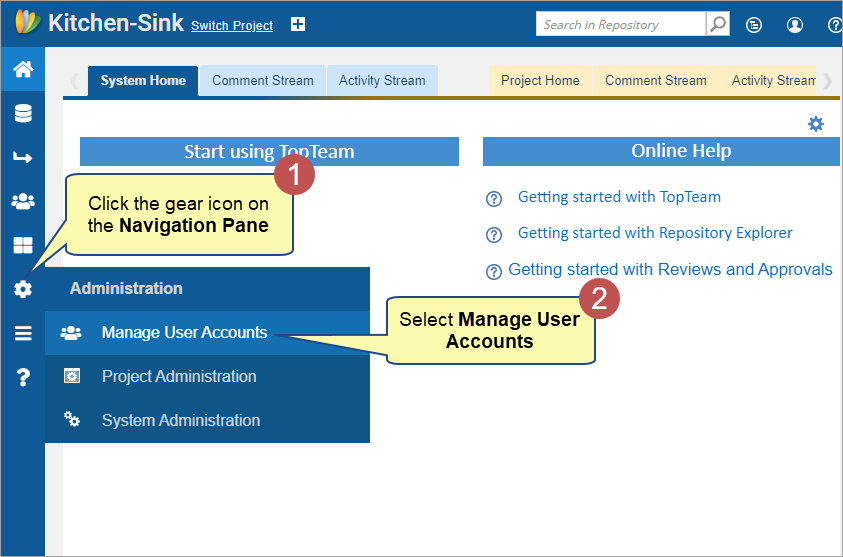
Task: Open the home page settings gear icon
Action: point(816,124)
